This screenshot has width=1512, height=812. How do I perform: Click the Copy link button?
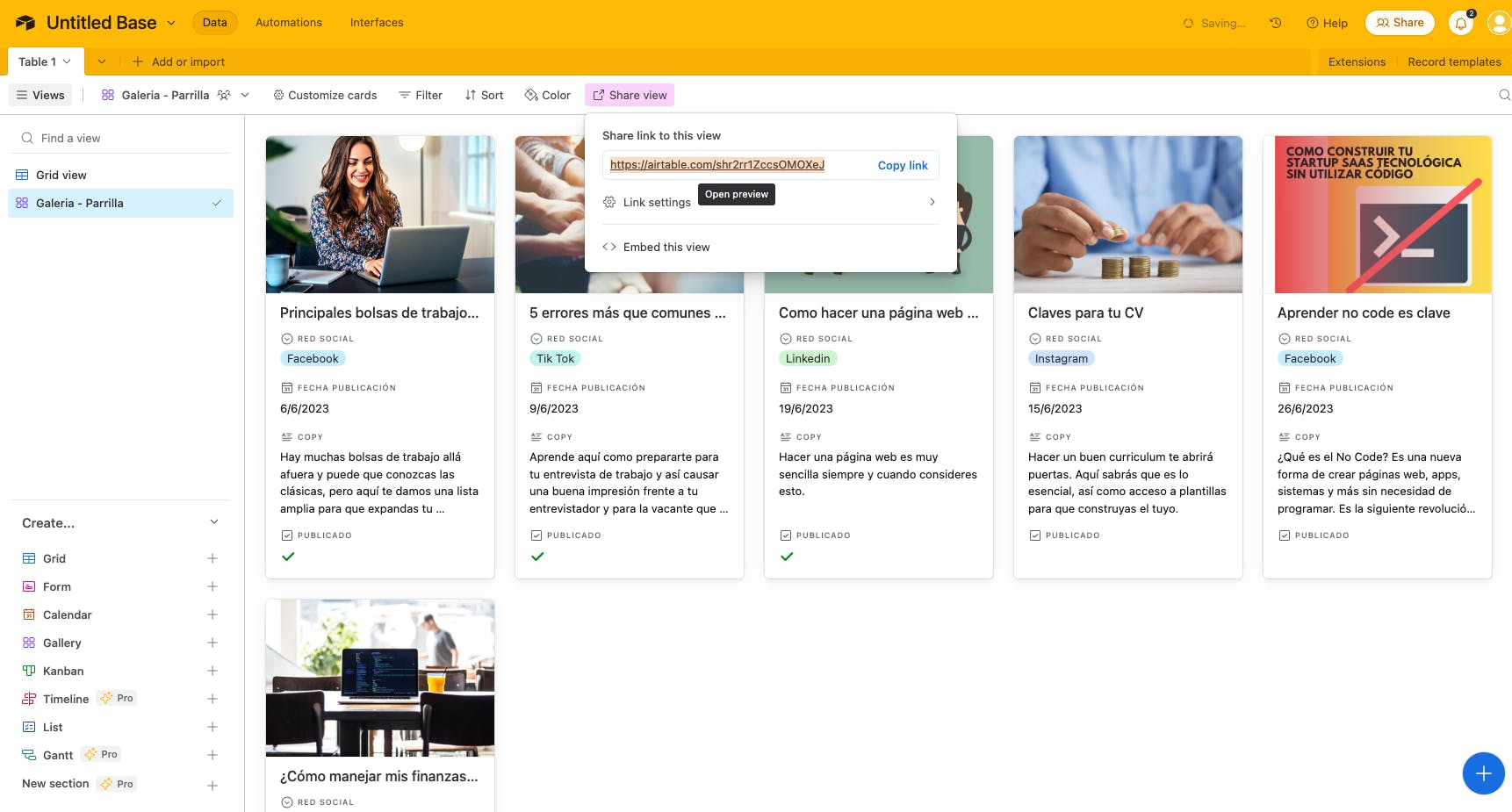pyautogui.click(x=903, y=165)
